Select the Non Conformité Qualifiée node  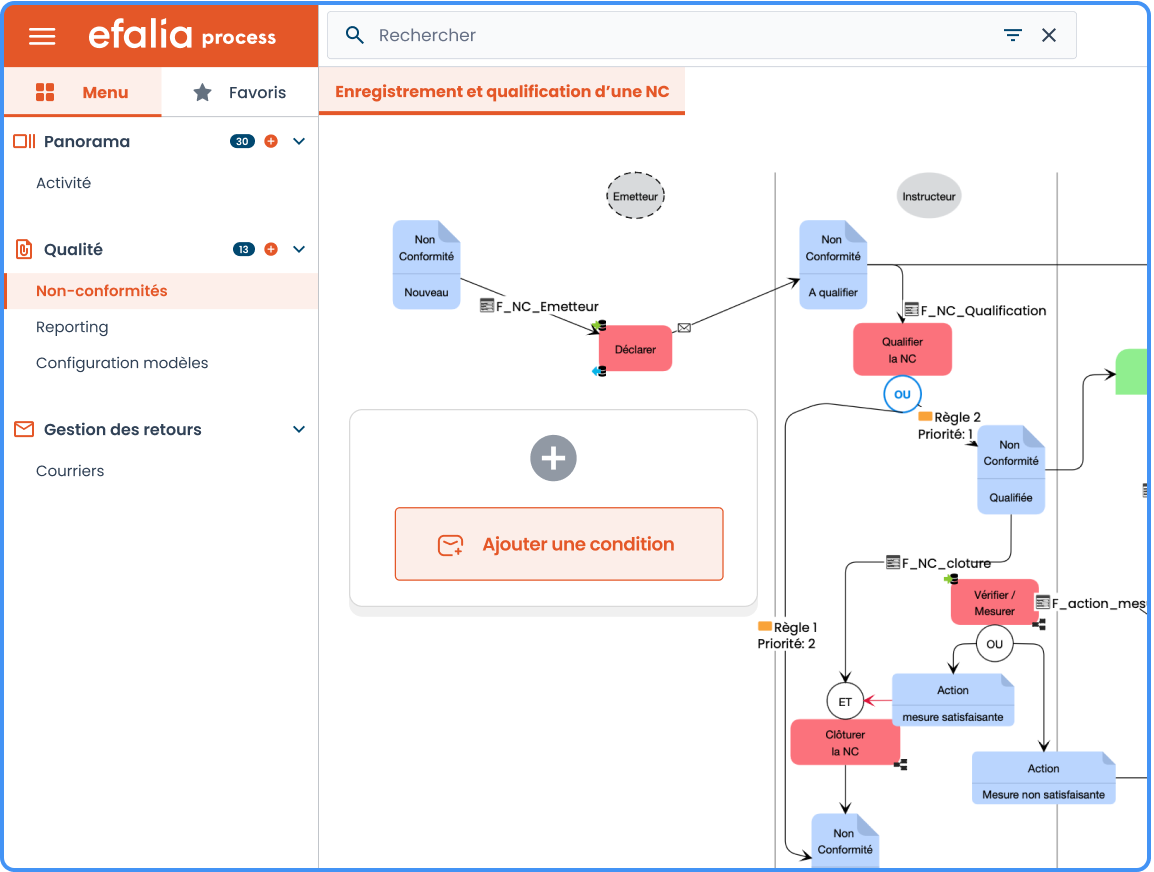tap(1011, 470)
